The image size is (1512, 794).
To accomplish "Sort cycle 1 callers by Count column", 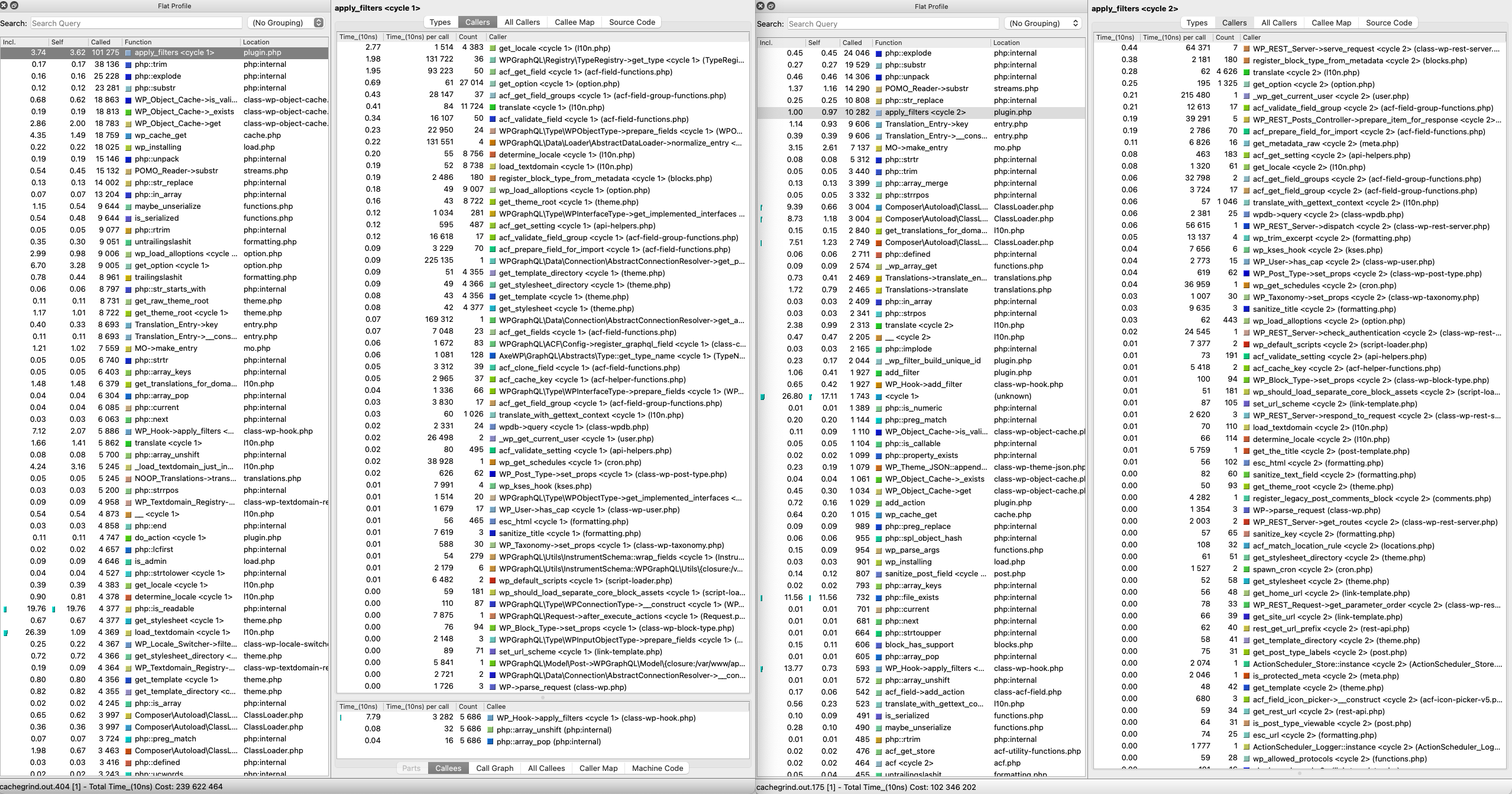I will 468,37.
